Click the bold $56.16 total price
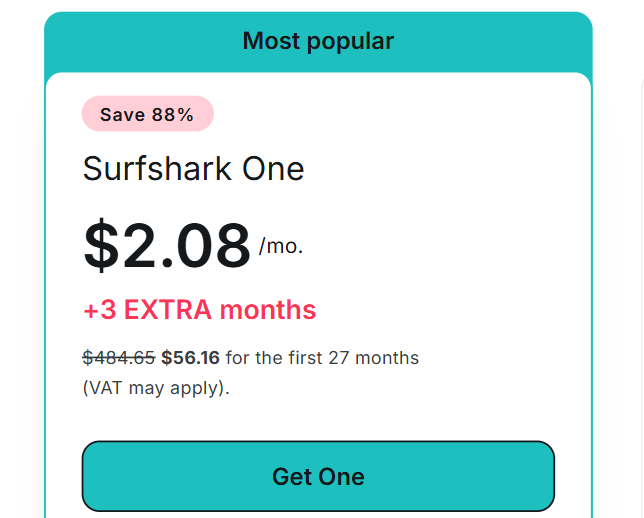The height and width of the screenshot is (518, 644). (190, 358)
